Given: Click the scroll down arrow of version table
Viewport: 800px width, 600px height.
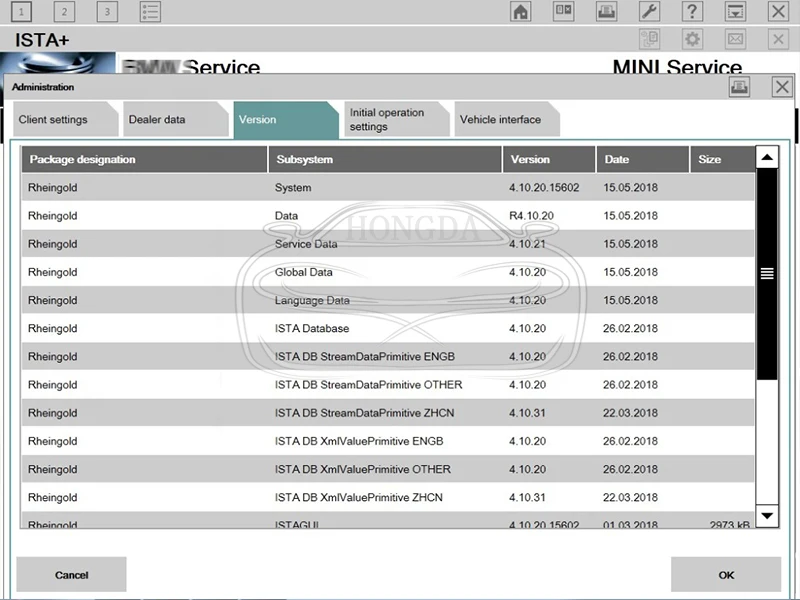Looking at the screenshot, I should coord(767,516).
